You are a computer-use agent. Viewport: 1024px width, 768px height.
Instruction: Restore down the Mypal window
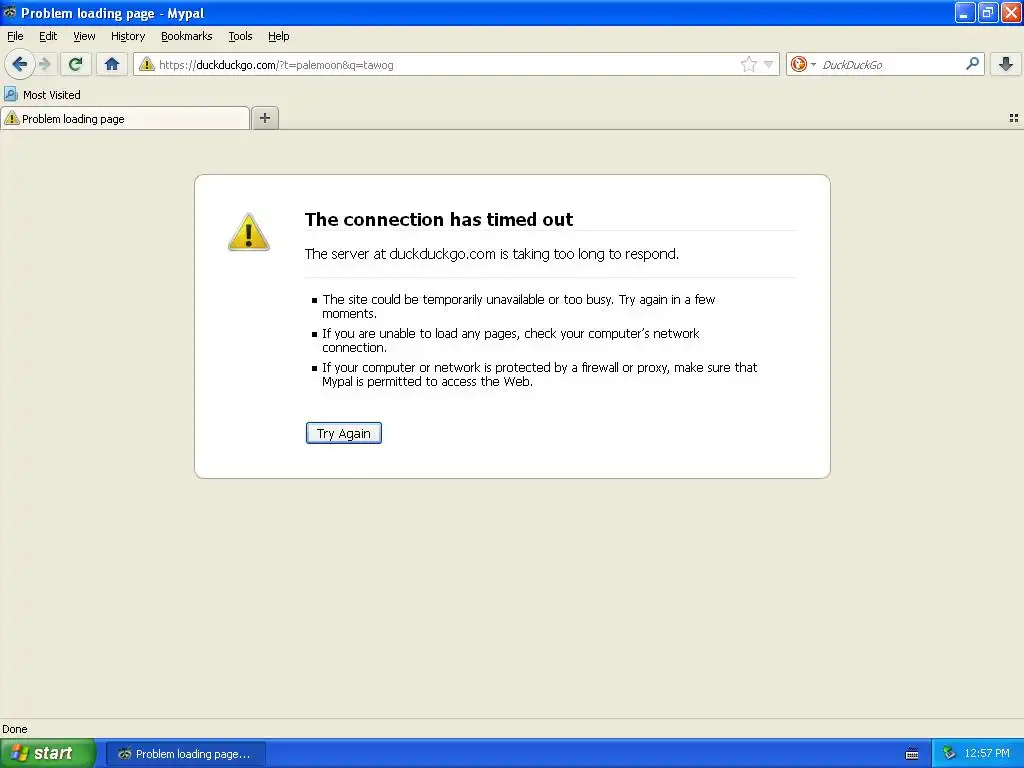988,12
